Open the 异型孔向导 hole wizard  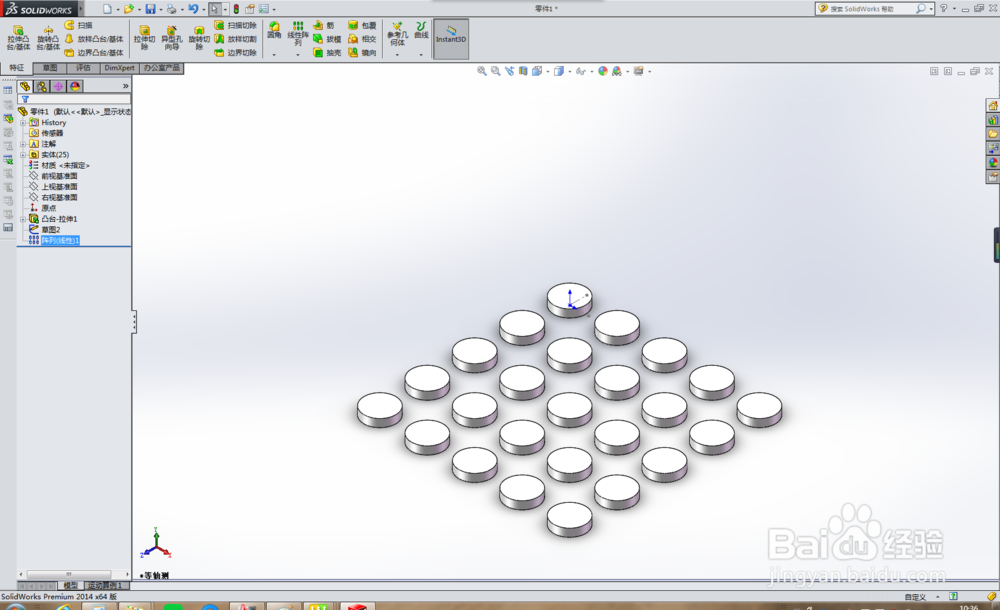click(x=172, y=38)
